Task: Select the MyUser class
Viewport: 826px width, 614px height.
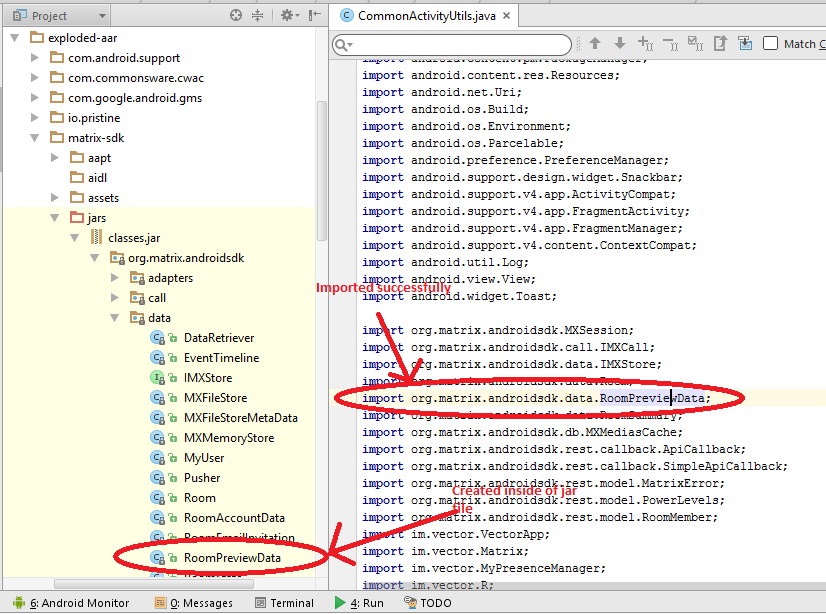Action: pyautogui.click(x=204, y=458)
